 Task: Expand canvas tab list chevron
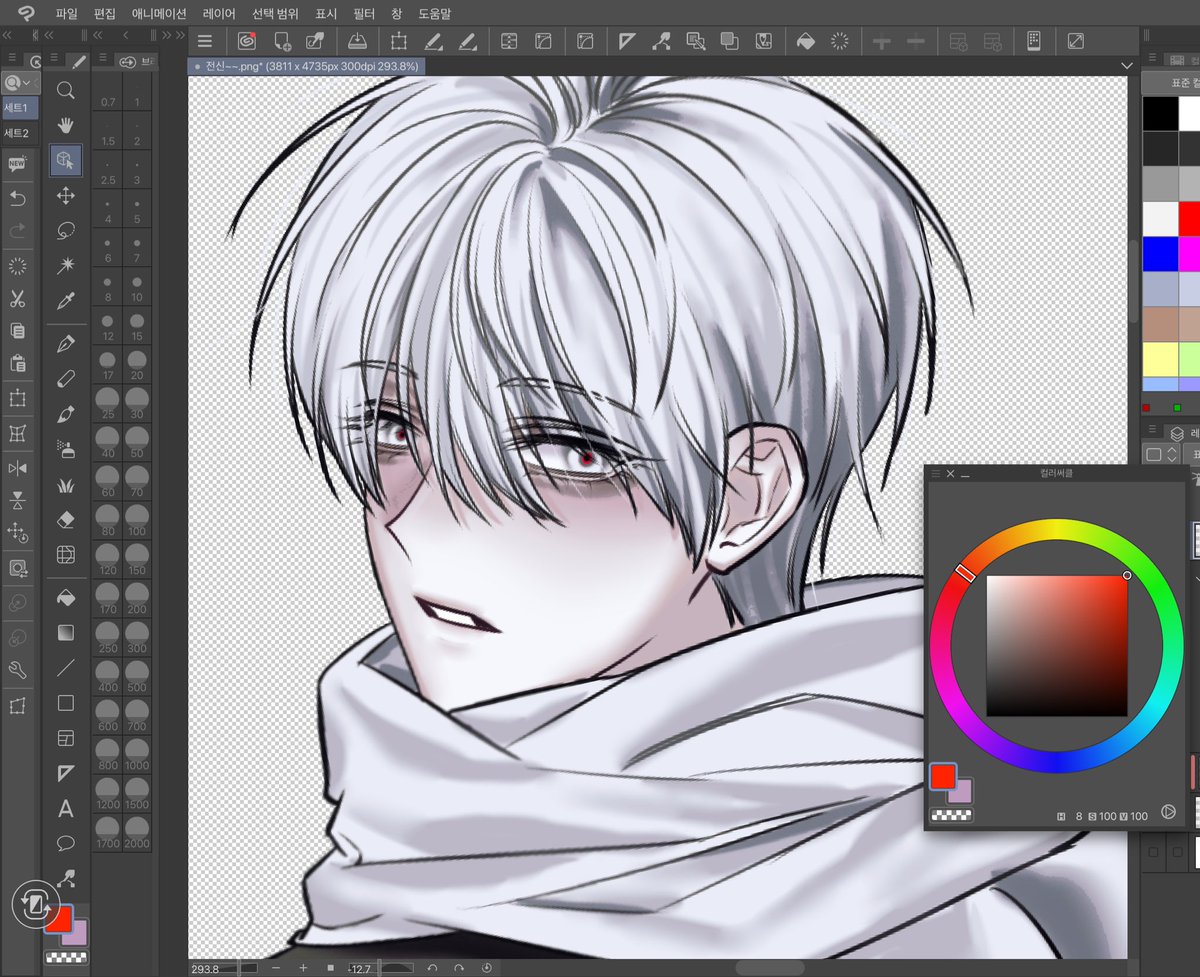(1126, 66)
